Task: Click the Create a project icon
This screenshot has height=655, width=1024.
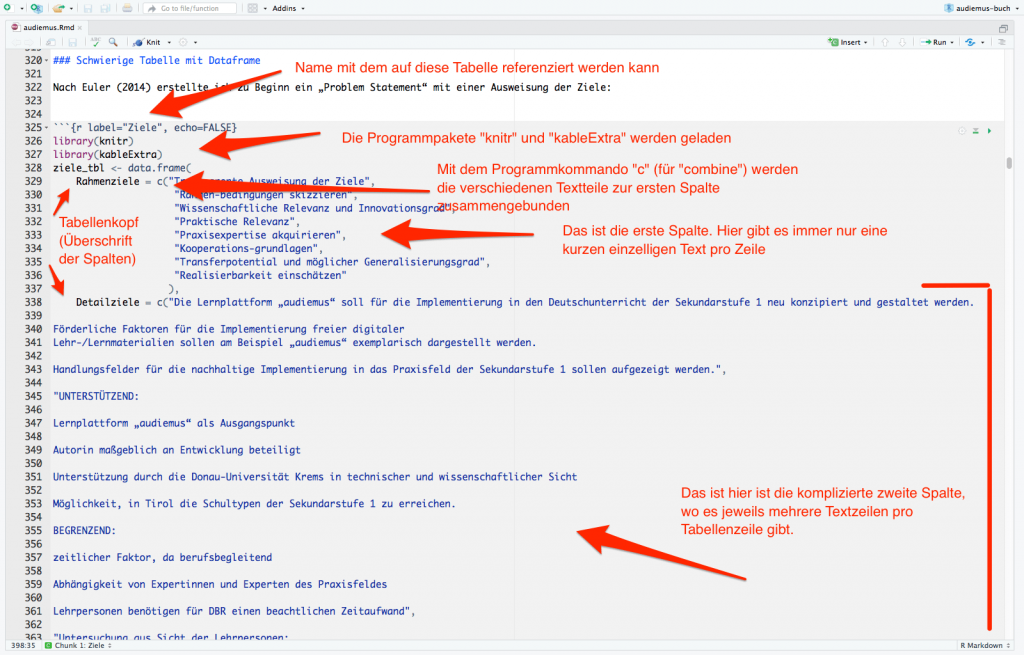Action: [37, 8]
